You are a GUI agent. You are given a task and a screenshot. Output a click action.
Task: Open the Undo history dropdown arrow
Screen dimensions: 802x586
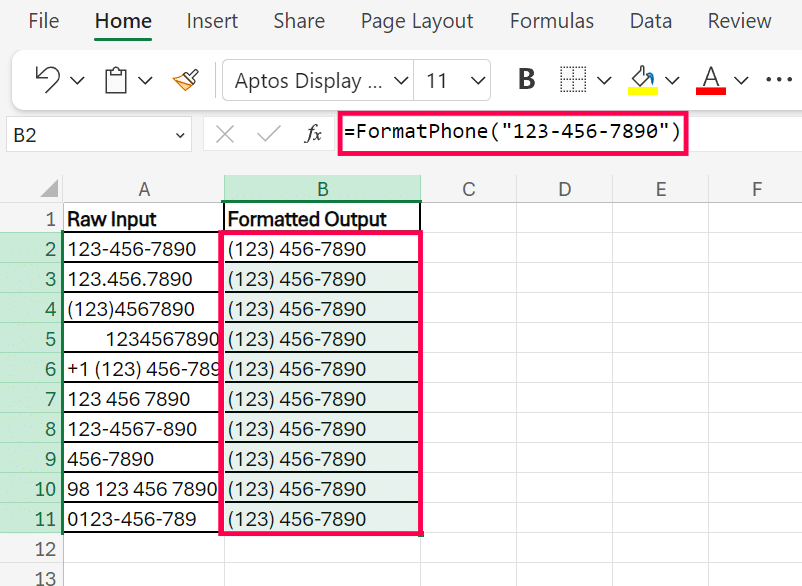[77, 80]
